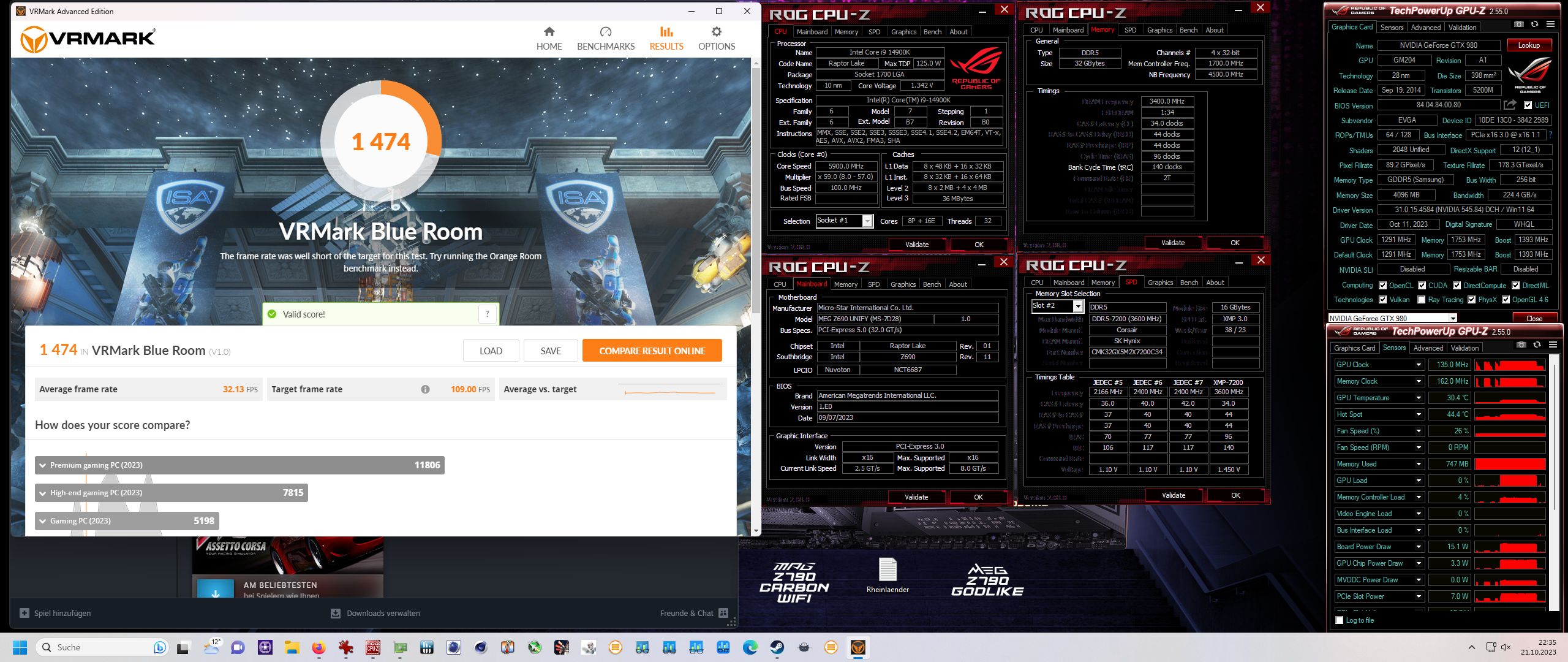The height and width of the screenshot is (662, 1568).
Task: Switch to Sensors tab in upper GPU-Z
Action: coord(1392,28)
